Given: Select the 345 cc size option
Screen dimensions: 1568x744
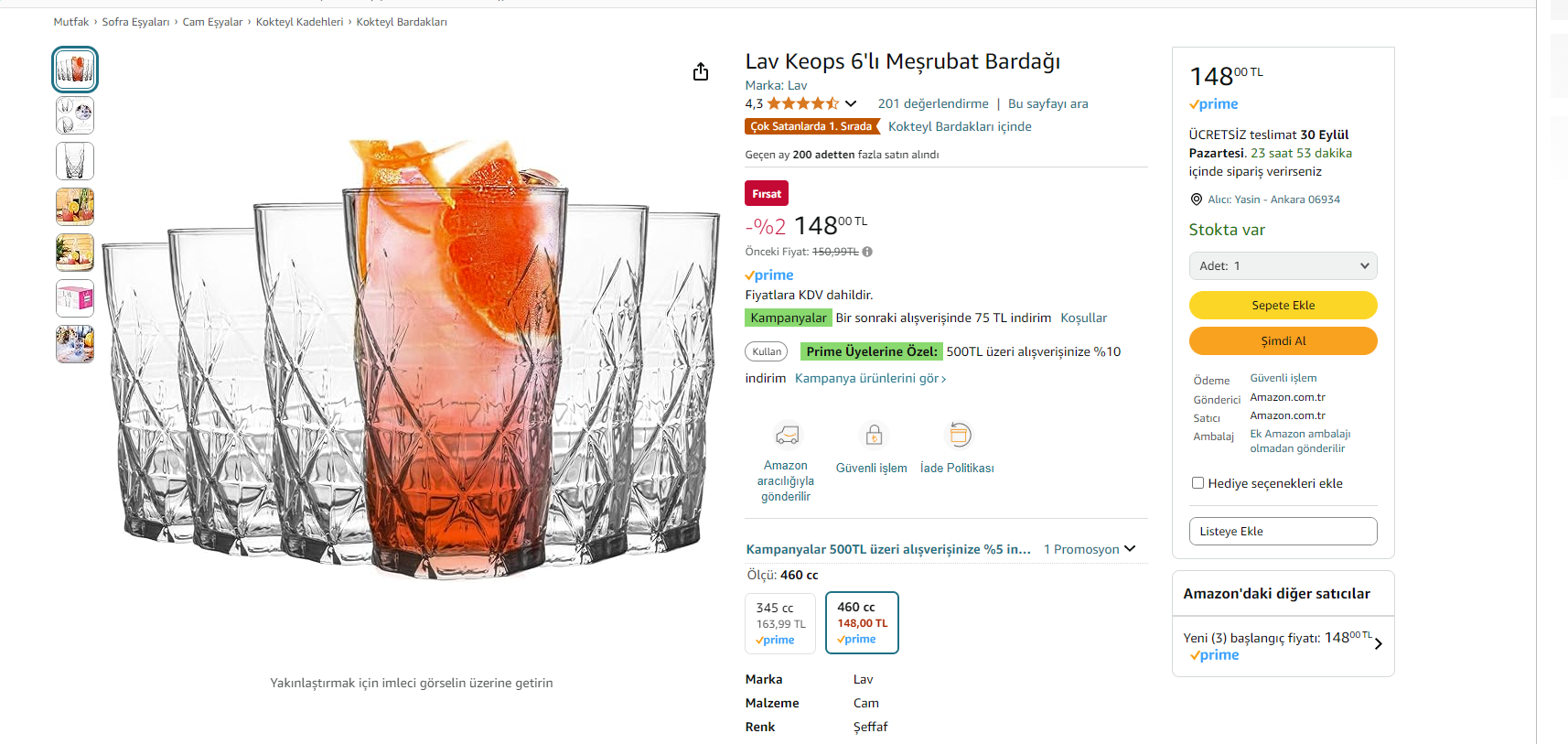Looking at the screenshot, I should tap(779, 623).
